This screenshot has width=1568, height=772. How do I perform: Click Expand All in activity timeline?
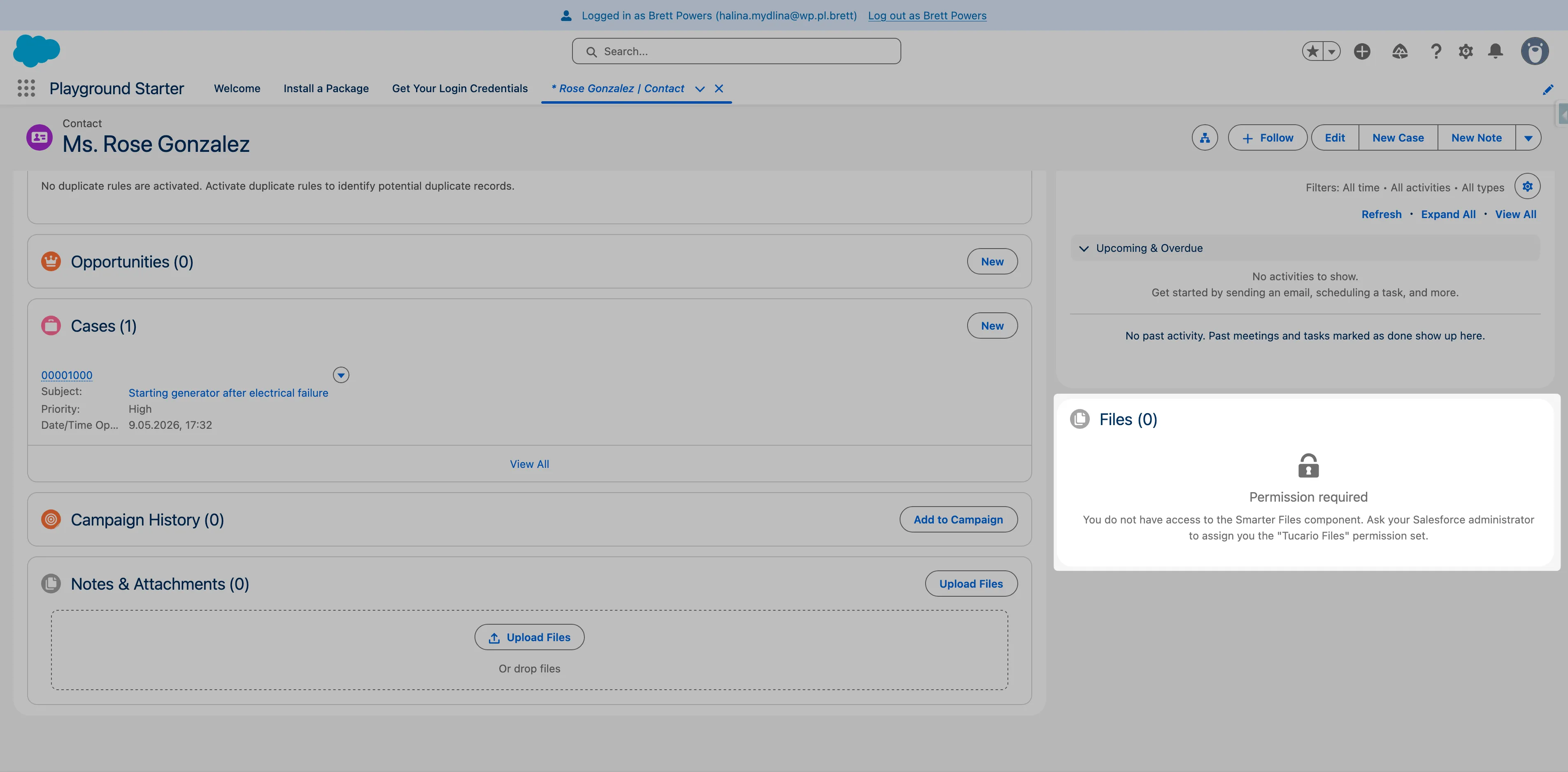[x=1448, y=214]
